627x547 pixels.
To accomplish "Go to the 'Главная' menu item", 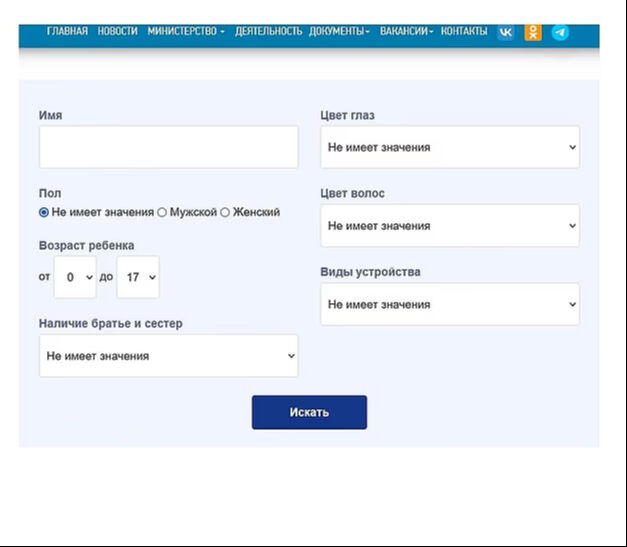I will point(67,31).
